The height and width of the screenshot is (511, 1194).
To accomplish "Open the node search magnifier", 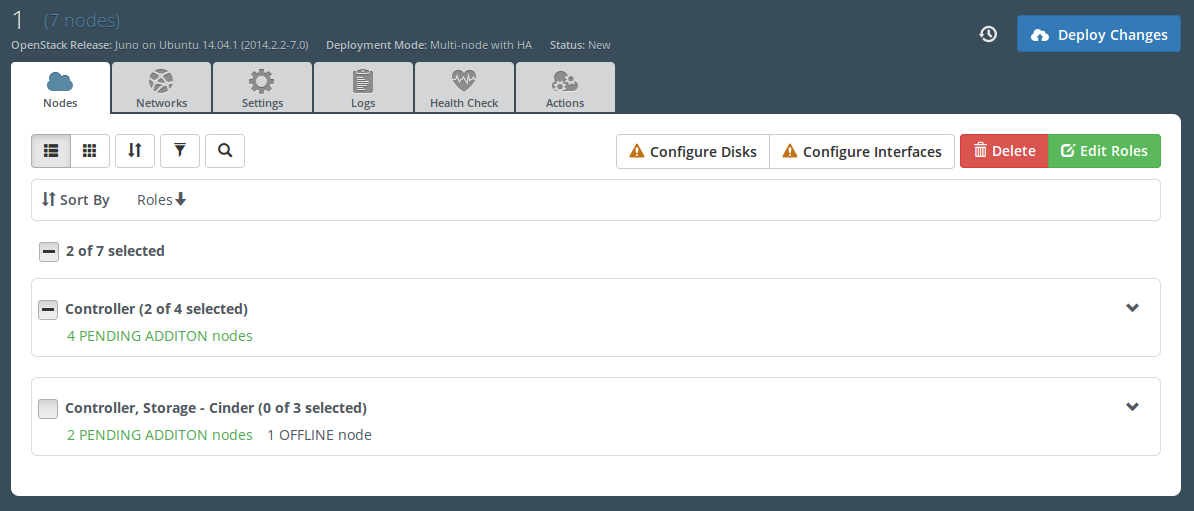I will coord(225,151).
